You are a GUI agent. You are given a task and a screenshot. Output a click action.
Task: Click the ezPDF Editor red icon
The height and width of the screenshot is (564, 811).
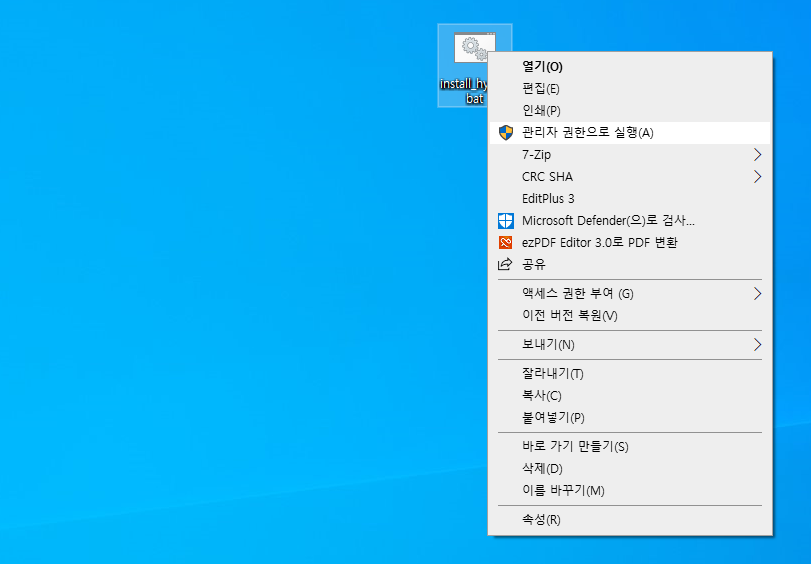pyautogui.click(x=505, y=242)
